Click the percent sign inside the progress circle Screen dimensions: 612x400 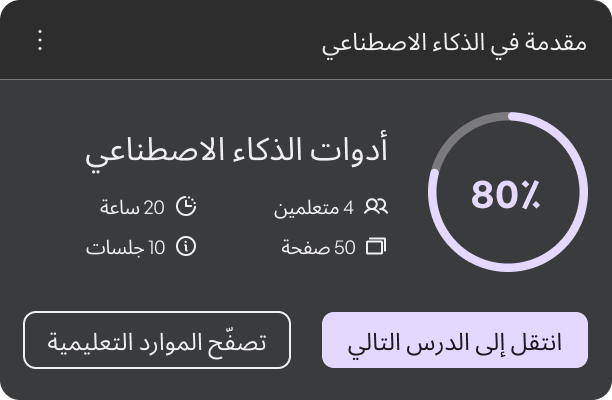click(x=527, y=194)
